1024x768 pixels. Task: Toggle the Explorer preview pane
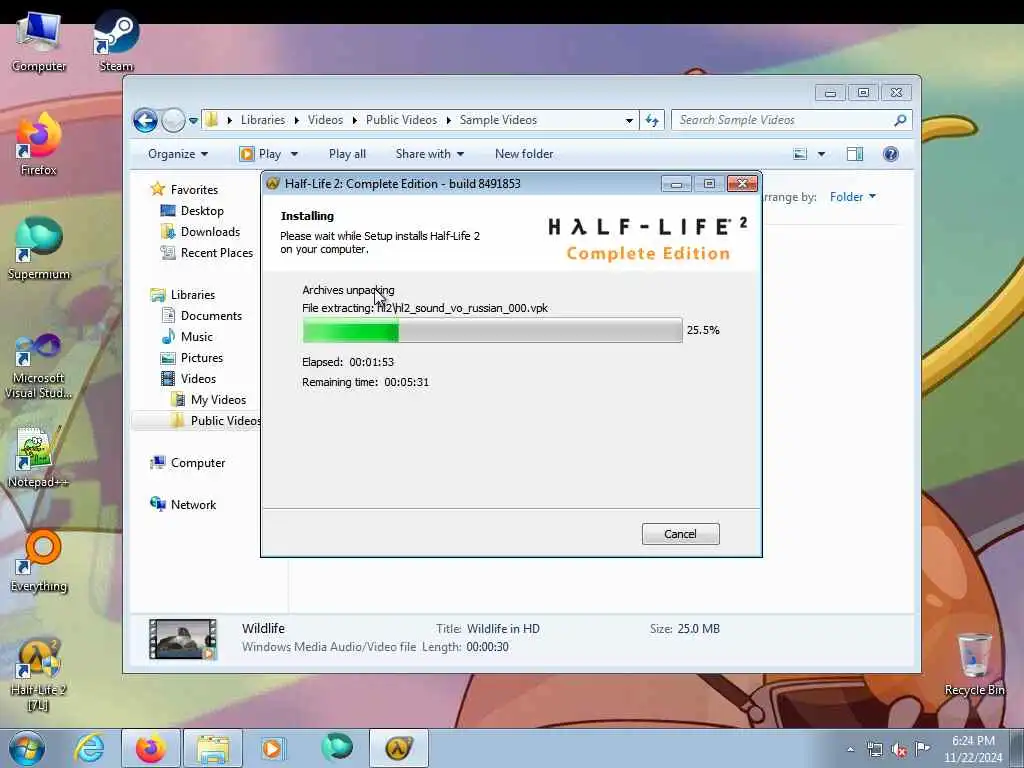click(x=854, y=154)
